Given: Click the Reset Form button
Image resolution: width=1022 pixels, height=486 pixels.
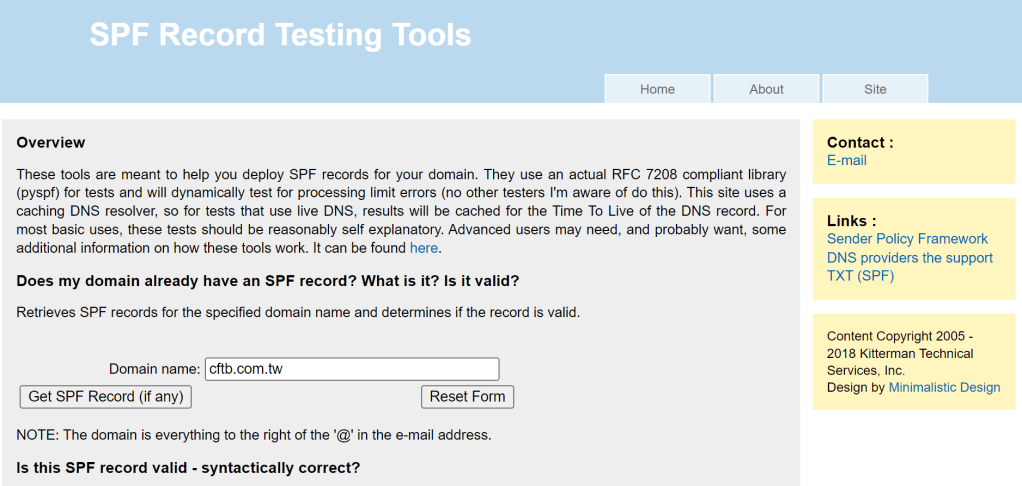Looking at the screenshot, I should (x=467, y=396).
